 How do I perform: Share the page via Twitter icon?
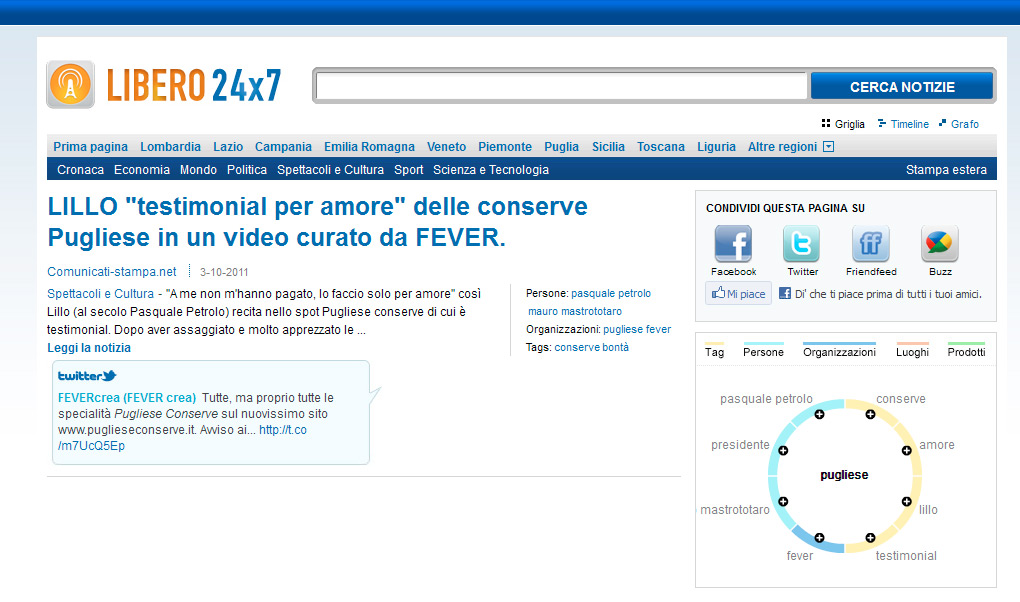pos(801,243)
